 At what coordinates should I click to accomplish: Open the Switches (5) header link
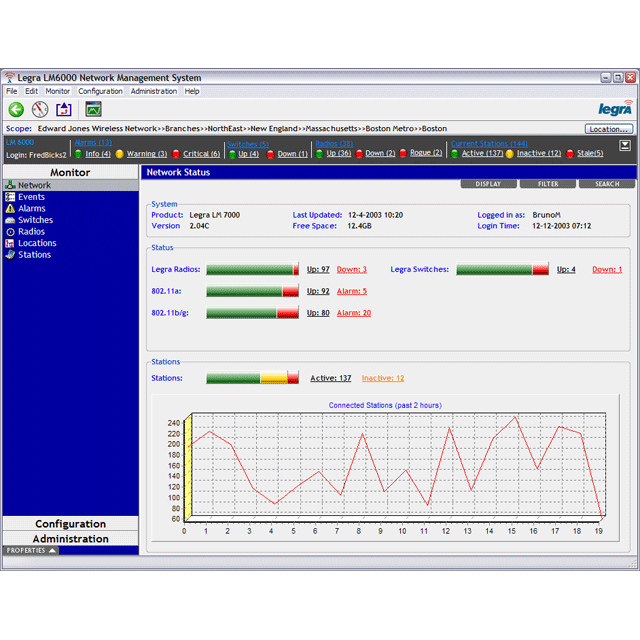(248, 144)
